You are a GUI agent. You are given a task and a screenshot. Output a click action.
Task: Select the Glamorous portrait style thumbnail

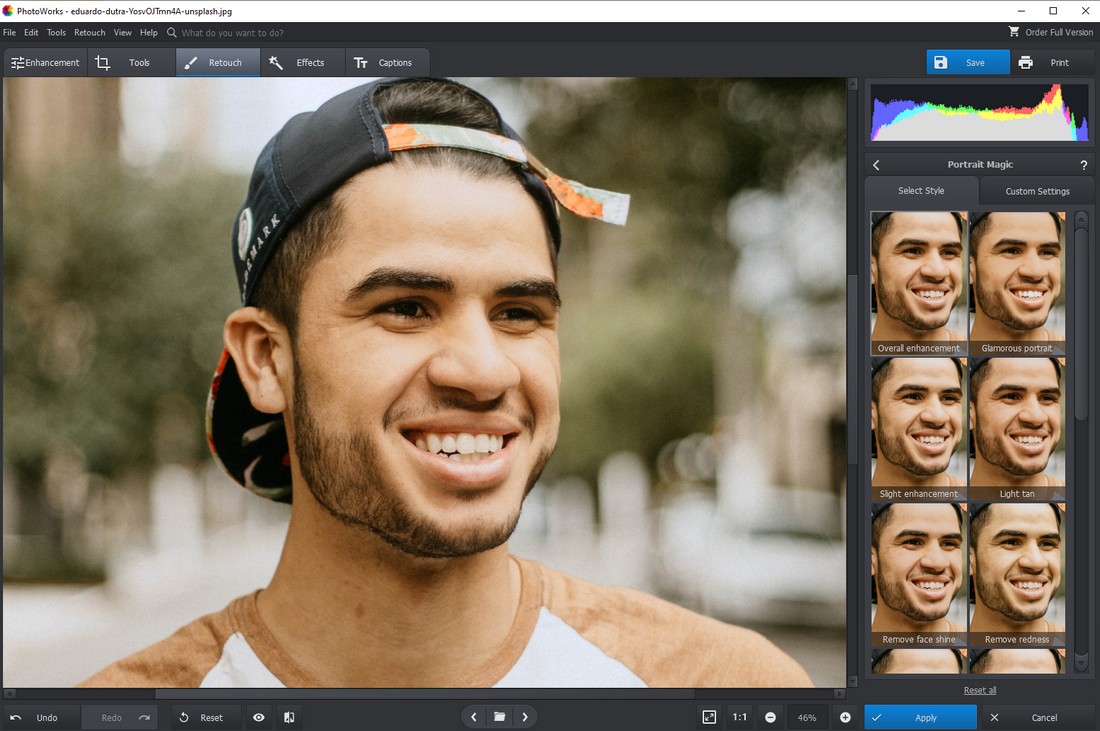1017,283
